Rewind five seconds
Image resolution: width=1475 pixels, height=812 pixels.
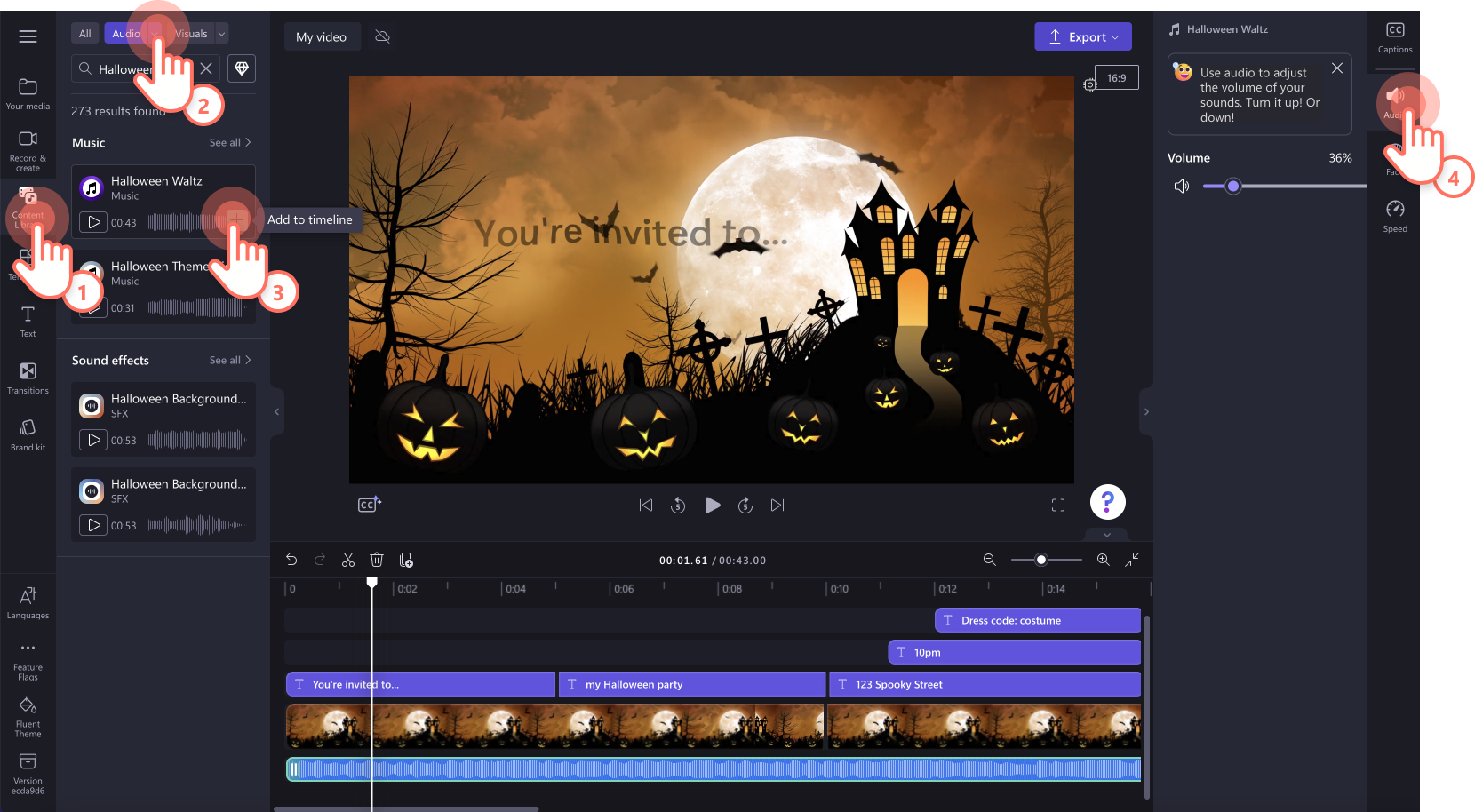point(678,505)
